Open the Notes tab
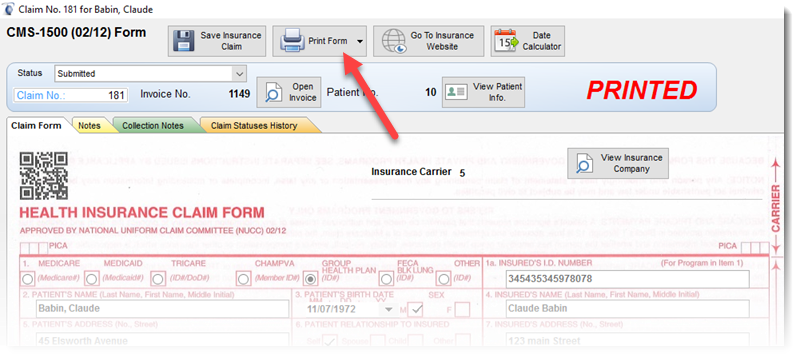The width and height of the screenshot is (799, 361). [90, 125]
